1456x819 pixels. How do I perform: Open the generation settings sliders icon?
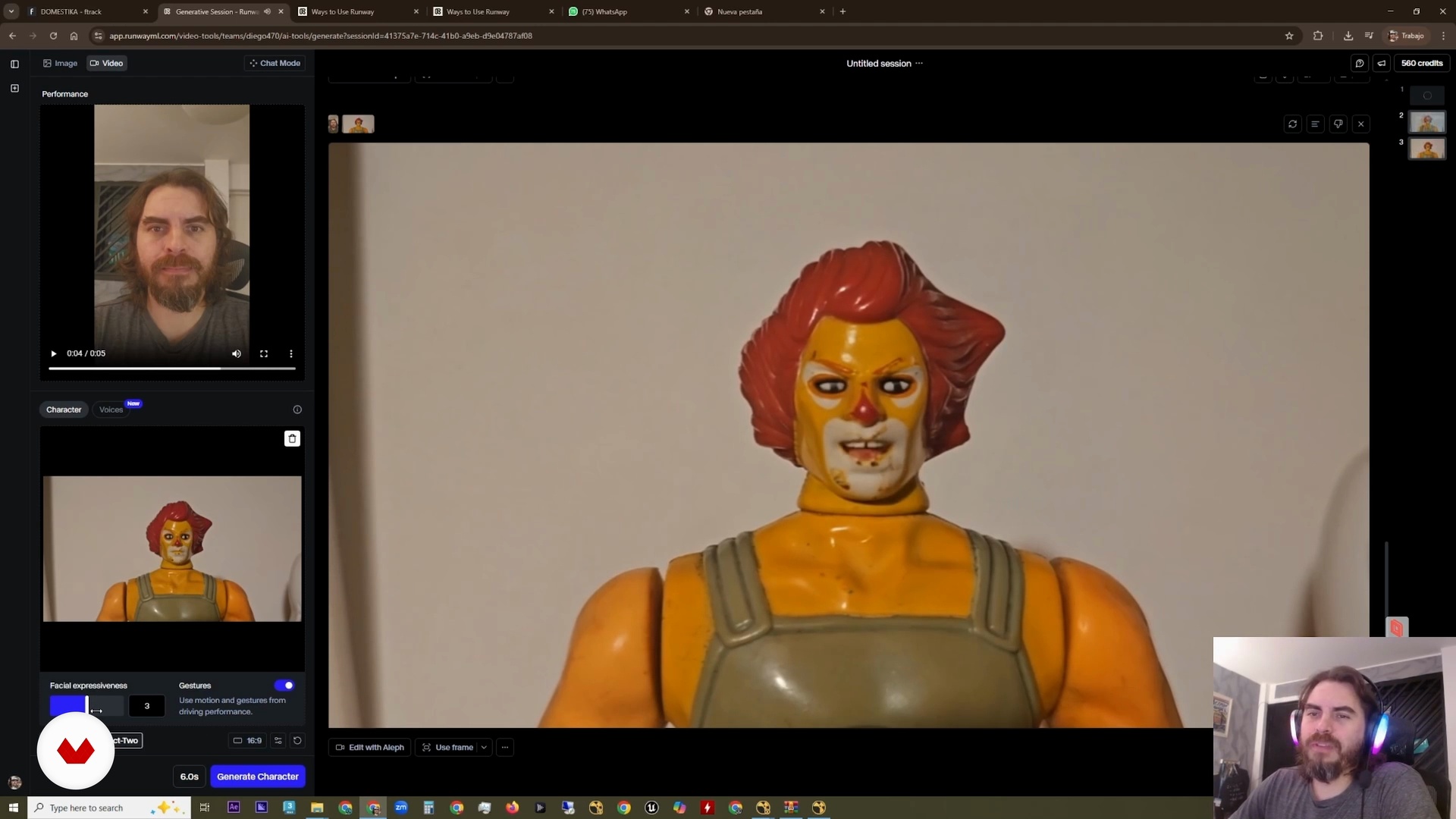pos(278,741)
